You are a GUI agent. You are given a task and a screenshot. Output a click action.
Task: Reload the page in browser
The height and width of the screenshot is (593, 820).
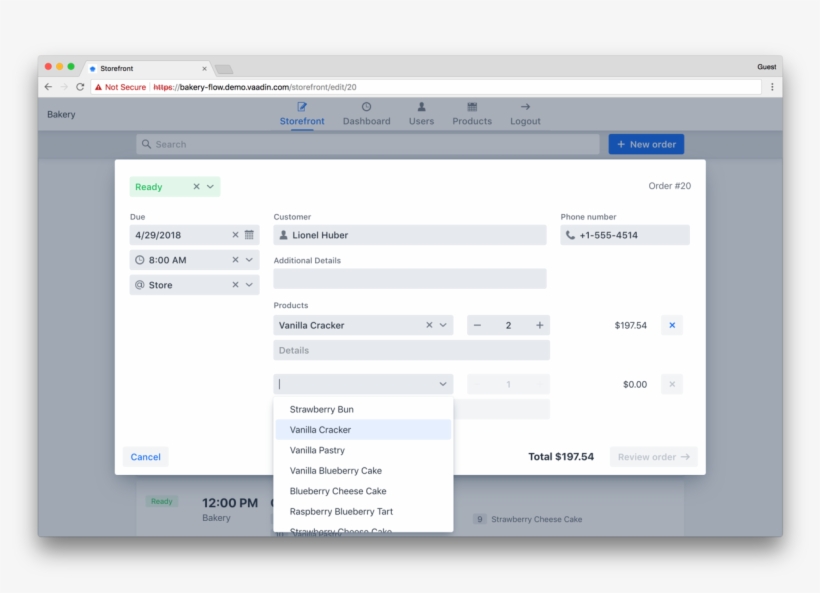tap(80, 87)
